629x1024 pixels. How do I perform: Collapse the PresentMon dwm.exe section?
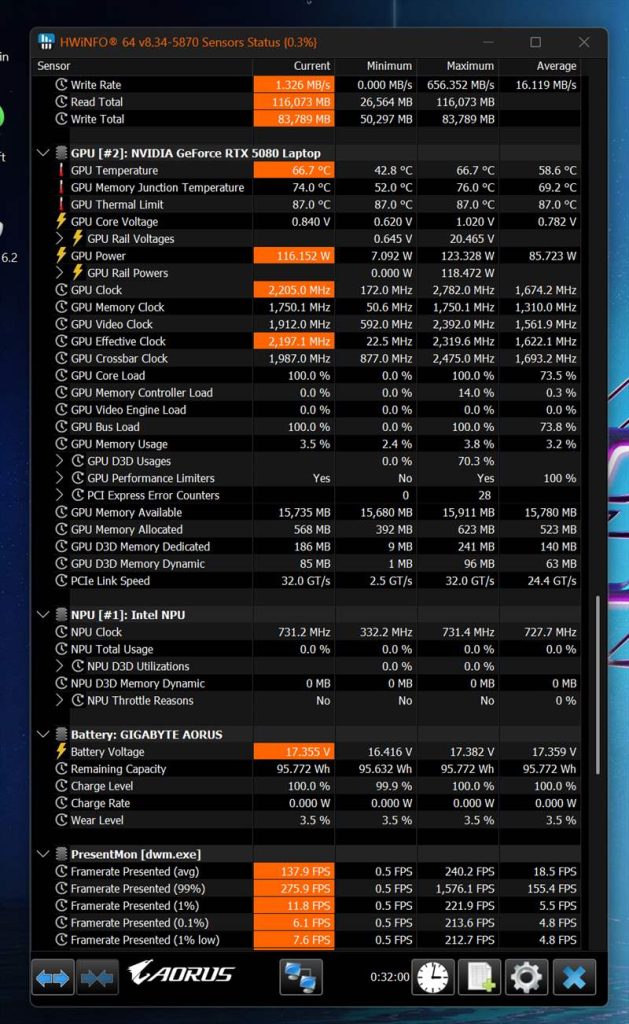pos(43,855)
